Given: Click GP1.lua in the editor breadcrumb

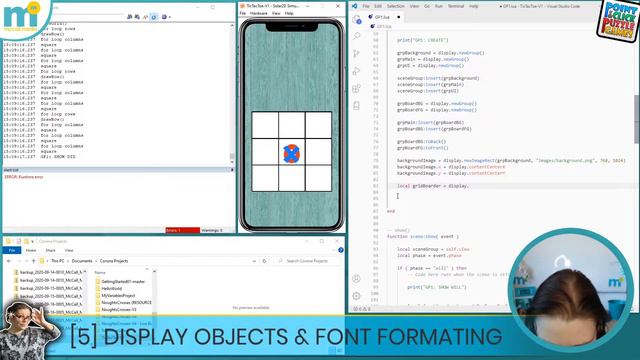Looking at the screenshot, I should (x=383, y=26).
